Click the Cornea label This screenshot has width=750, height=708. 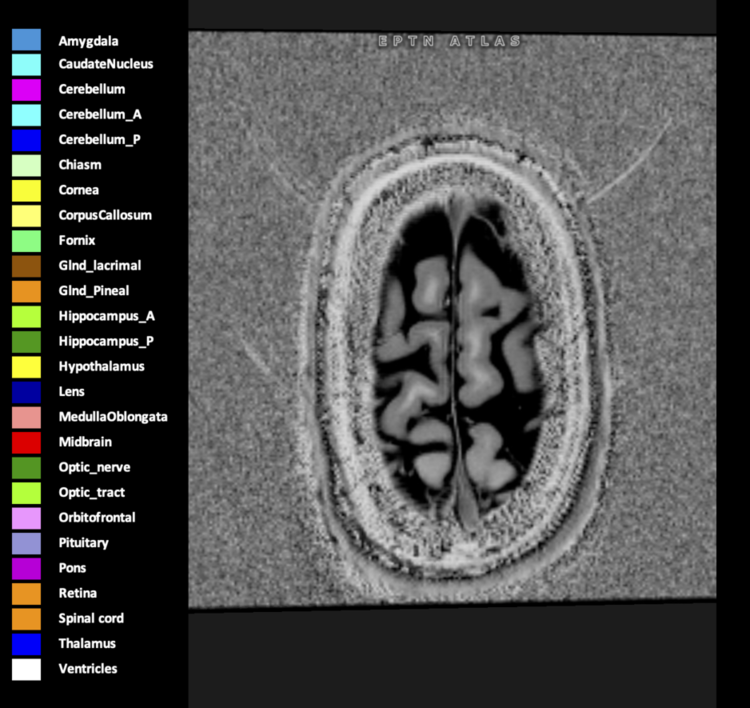pos(79,190)
